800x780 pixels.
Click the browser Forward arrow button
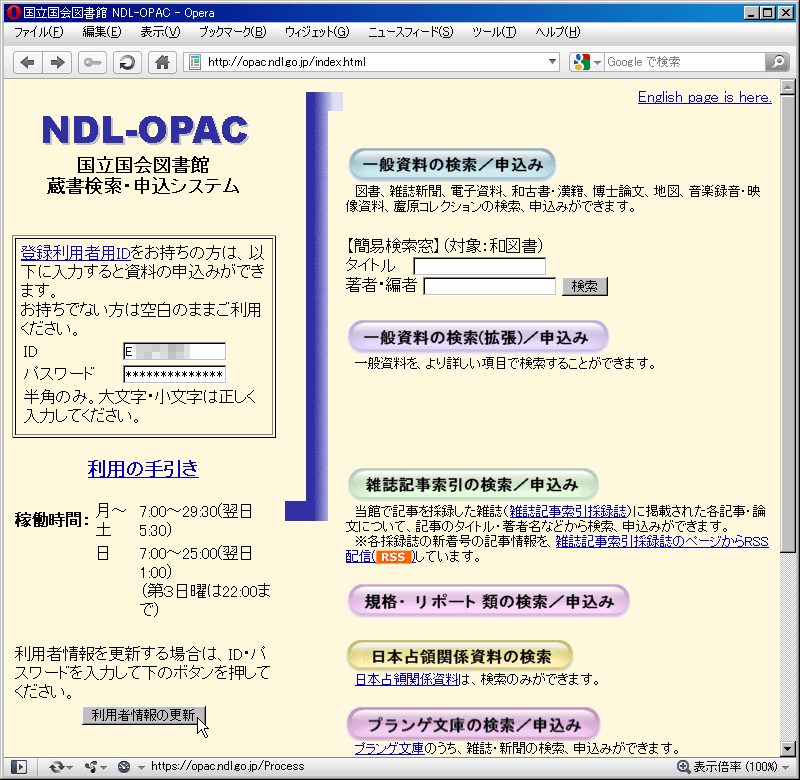point(57,62)
